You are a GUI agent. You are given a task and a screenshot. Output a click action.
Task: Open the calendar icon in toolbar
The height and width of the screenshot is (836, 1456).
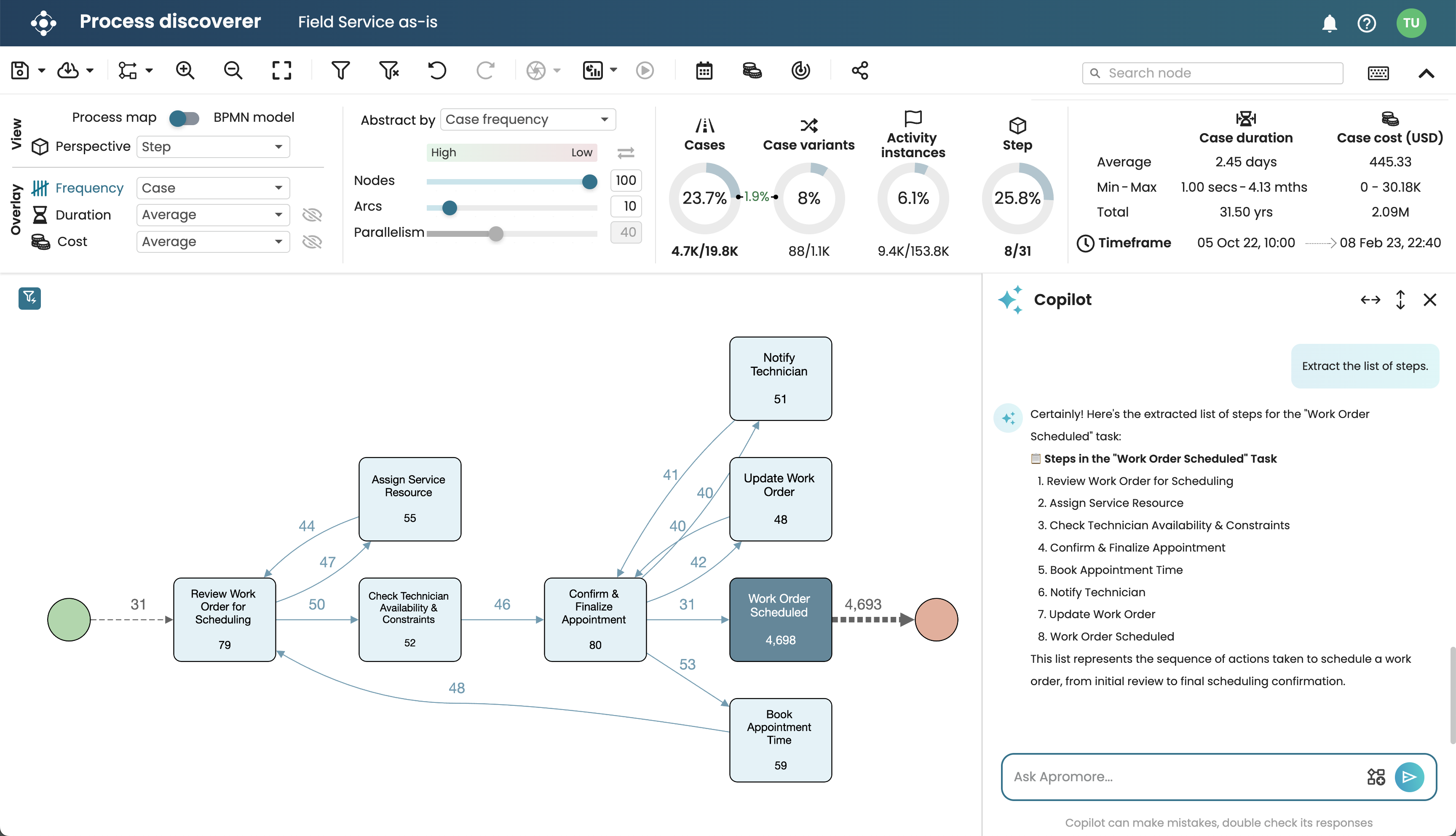click(x=704, y=71)
